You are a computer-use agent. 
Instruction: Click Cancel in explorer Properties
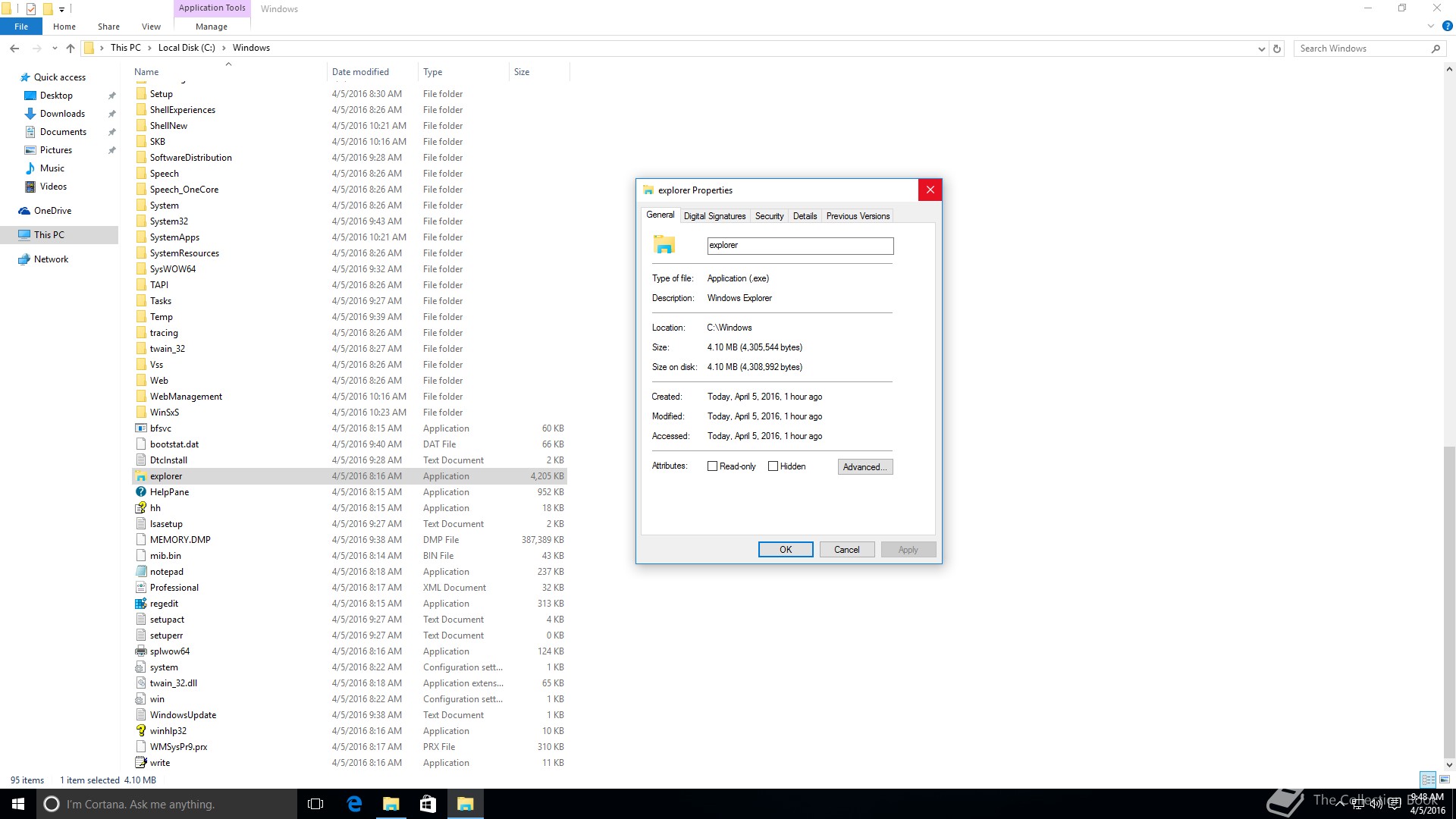pos(847,550)
